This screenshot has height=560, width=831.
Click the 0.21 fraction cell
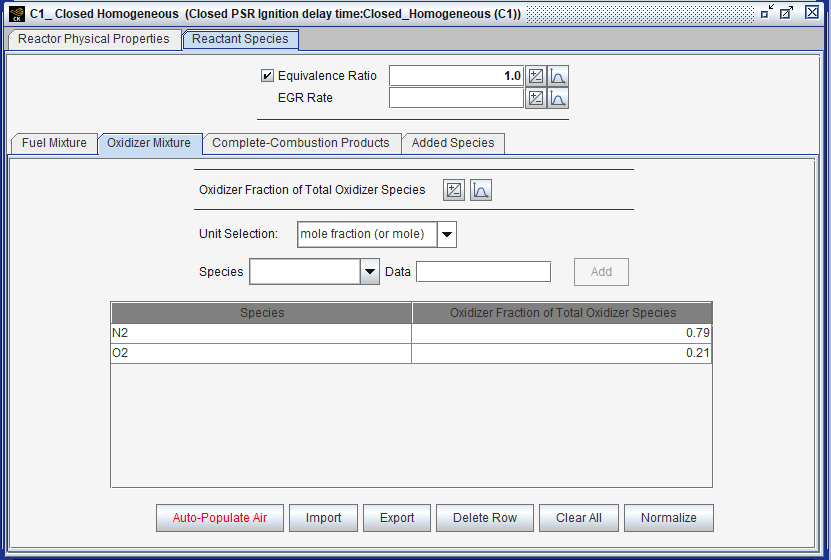tap(562, 353)
